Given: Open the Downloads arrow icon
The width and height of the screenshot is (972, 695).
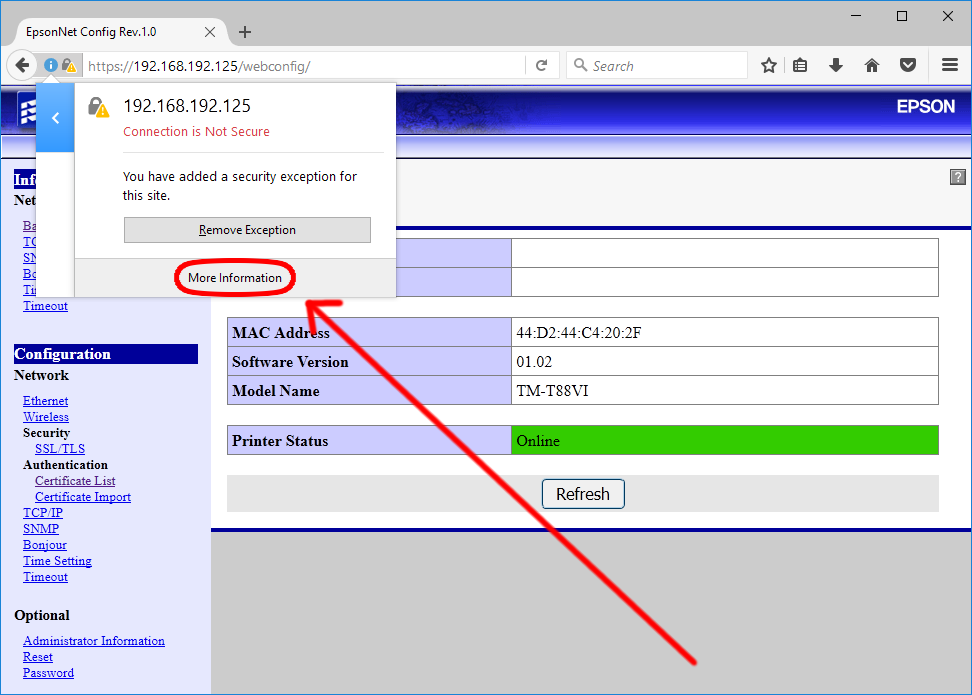Looking at the screenshot, I should pos(836,66).
